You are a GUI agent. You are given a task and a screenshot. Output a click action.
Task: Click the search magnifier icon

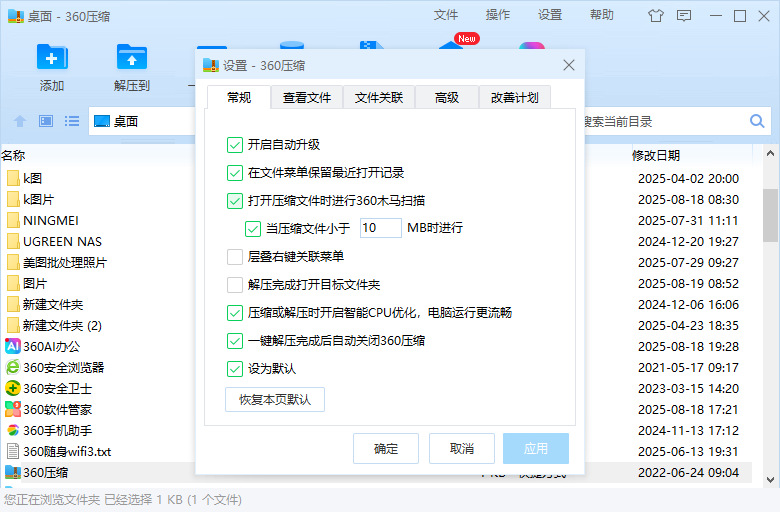click(757, 121)
